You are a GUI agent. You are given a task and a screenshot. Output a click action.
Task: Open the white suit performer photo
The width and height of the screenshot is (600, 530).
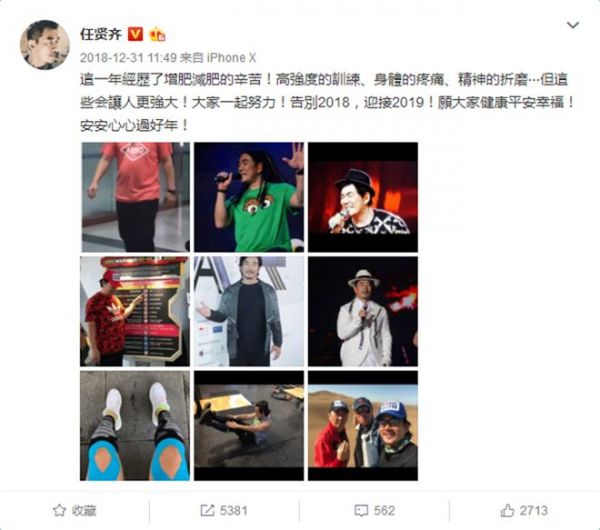pos(363,311)
